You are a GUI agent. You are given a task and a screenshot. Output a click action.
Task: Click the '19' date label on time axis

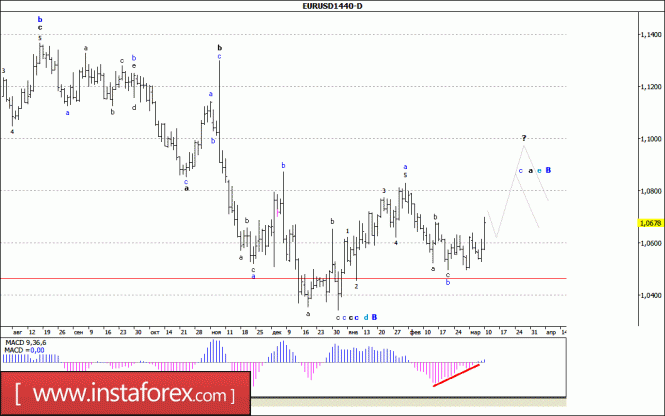click(47, 332)
